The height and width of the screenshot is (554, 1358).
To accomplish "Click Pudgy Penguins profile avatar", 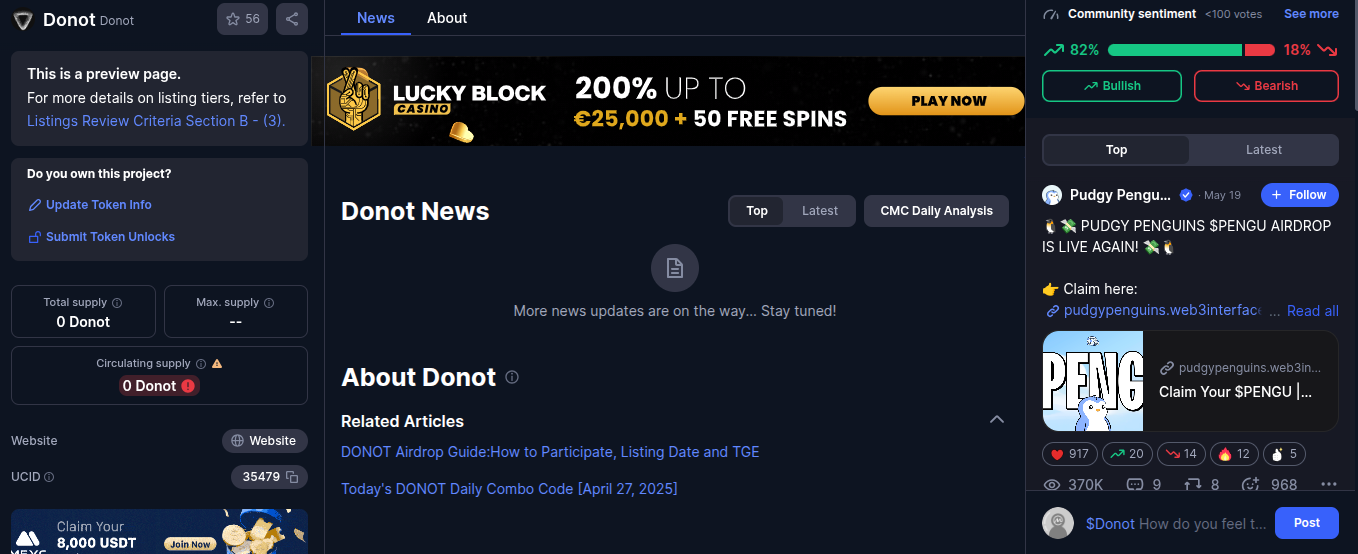I will 1052,195.
